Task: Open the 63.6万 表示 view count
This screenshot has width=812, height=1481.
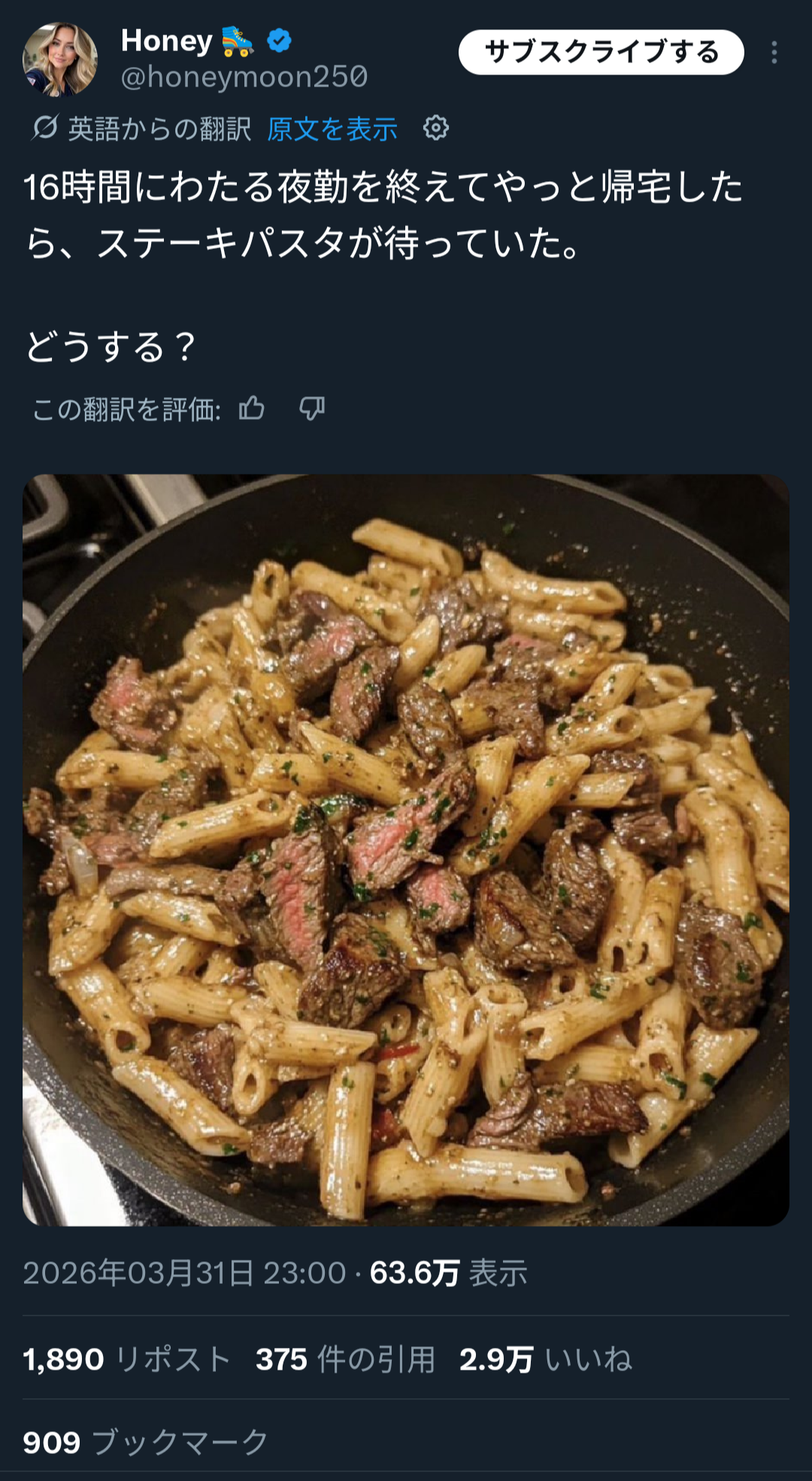Action: click(x=449, y=1273)
